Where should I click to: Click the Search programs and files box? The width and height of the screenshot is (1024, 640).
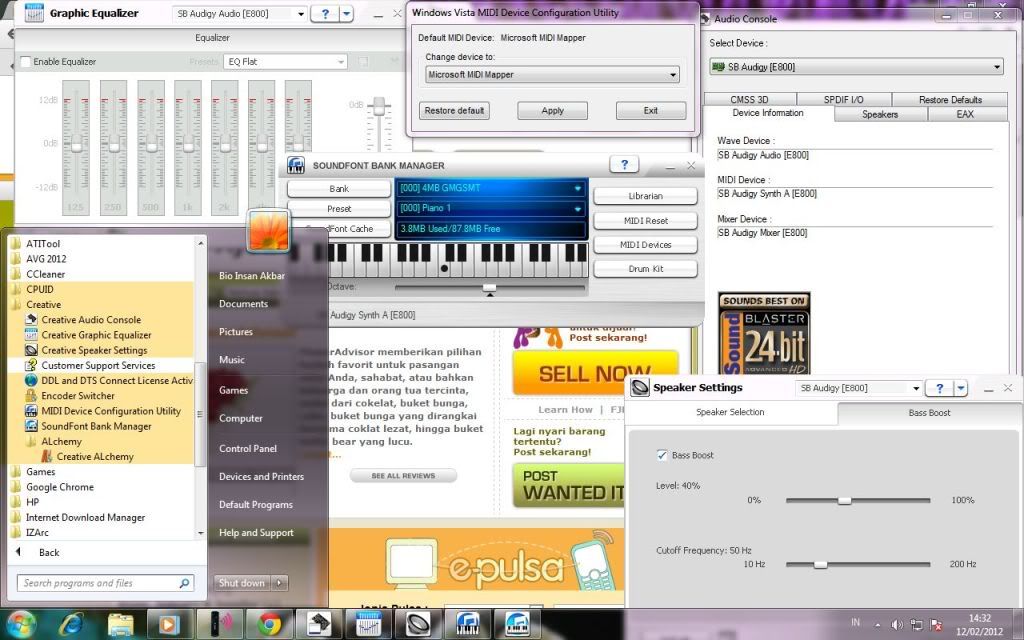tap(105, 583)
